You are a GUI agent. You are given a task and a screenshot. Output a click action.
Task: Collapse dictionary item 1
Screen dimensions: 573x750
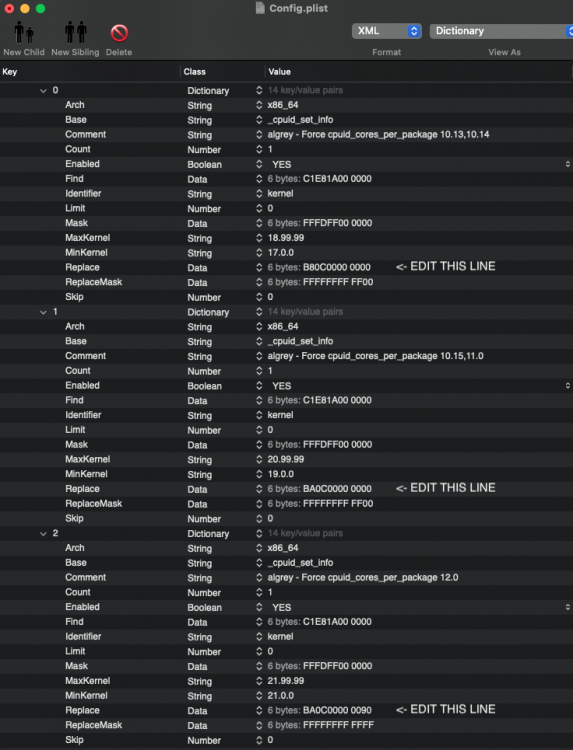coord(43,312)
